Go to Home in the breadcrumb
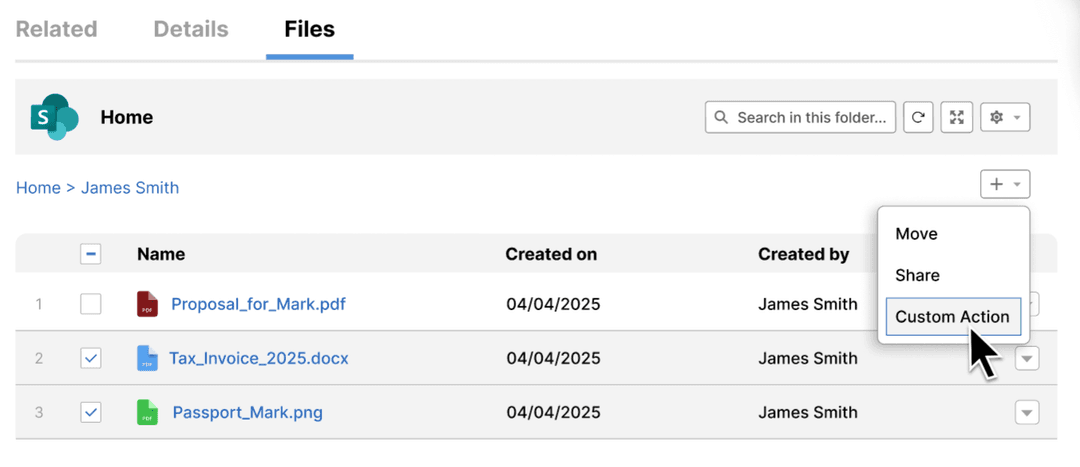 (38, 187)
